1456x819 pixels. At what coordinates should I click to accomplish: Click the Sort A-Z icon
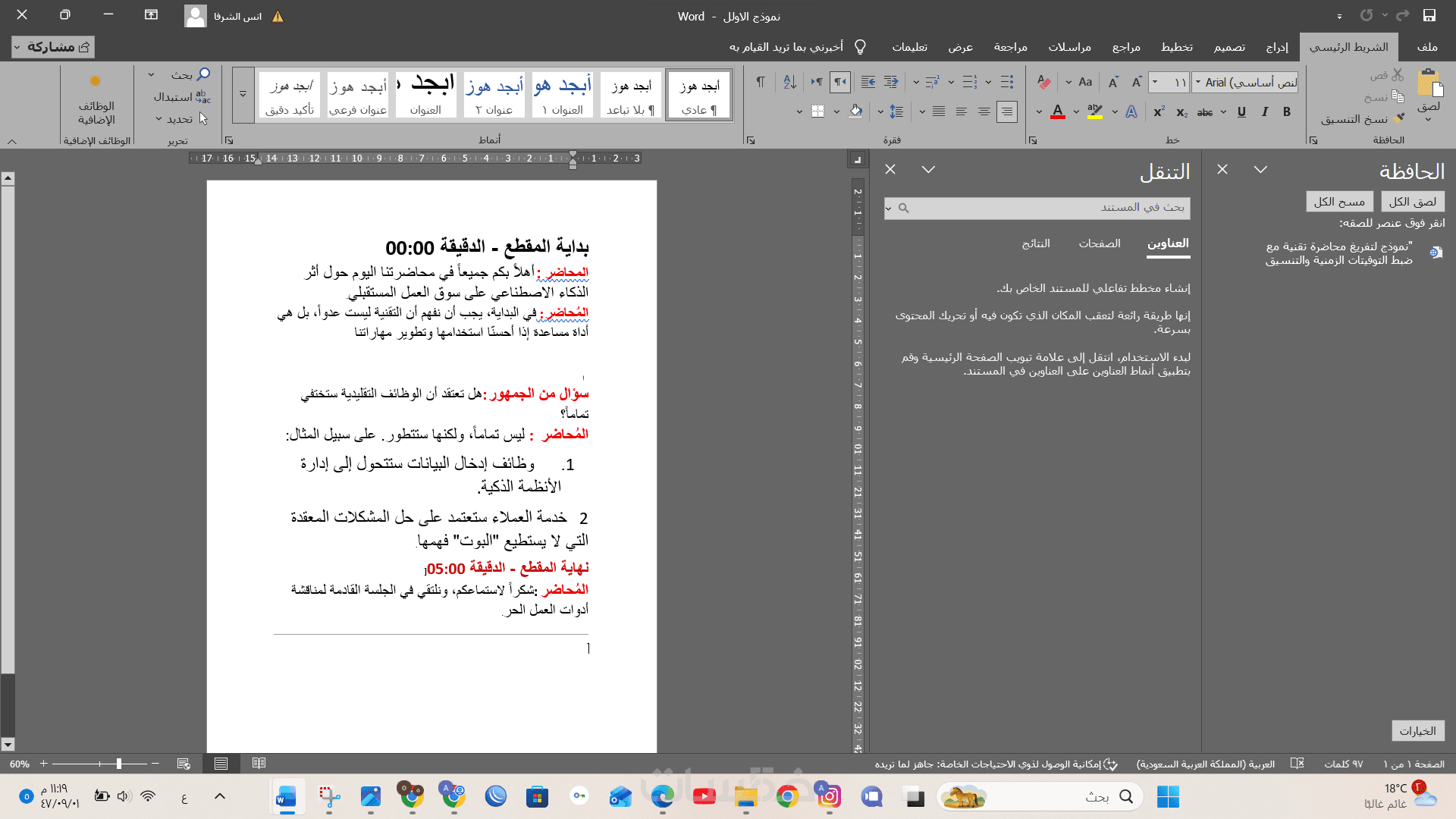click(789, 82)
